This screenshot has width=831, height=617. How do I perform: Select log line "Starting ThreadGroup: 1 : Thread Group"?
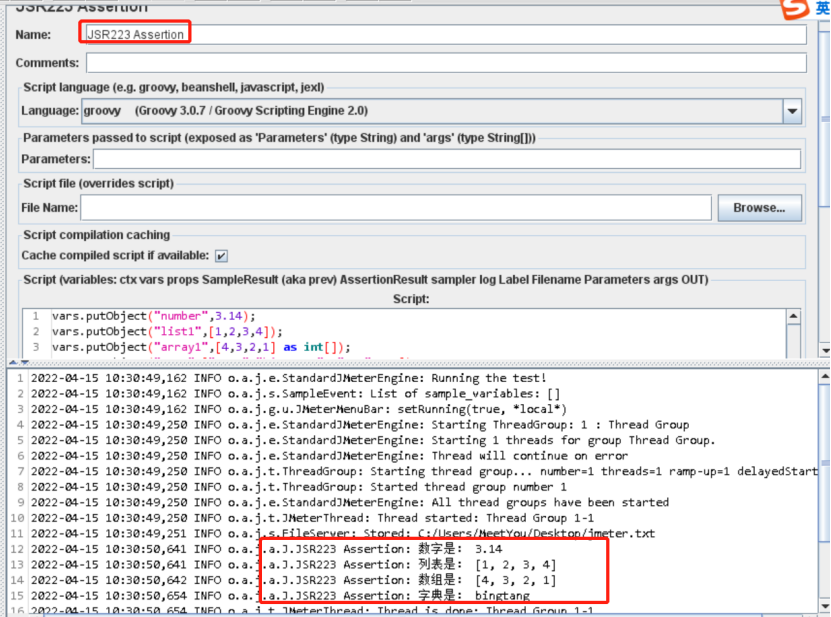tap(360, 425)
